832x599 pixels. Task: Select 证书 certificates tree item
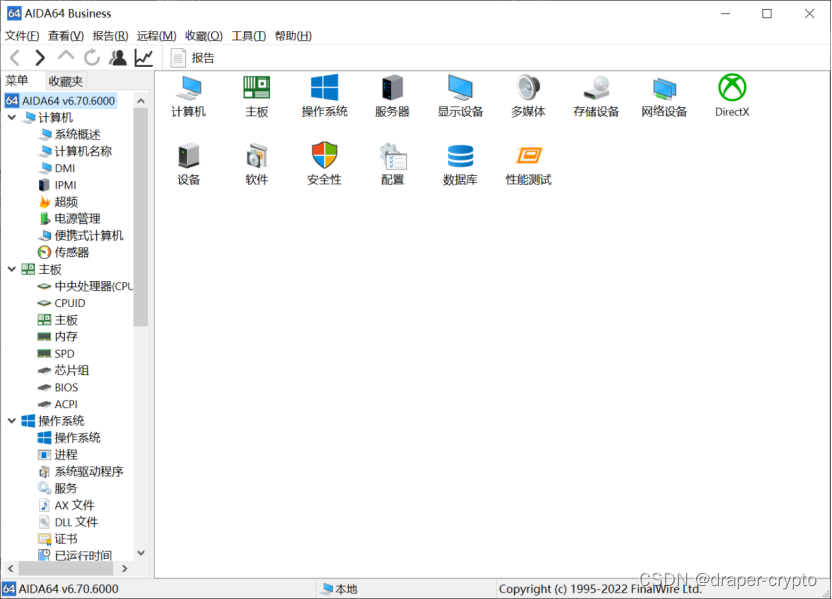(58, 539)
